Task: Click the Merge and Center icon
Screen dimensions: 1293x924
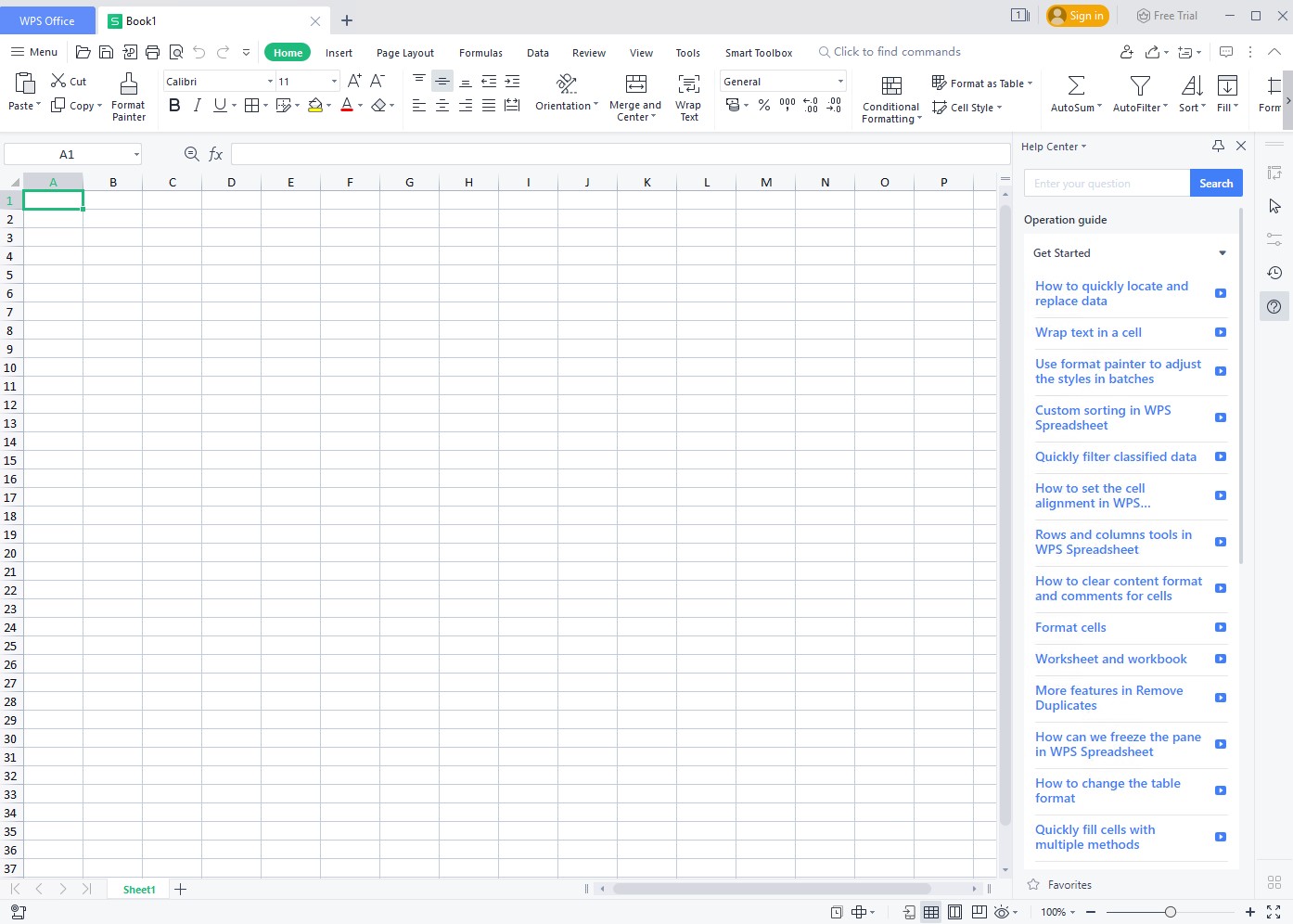Action: 635,84
